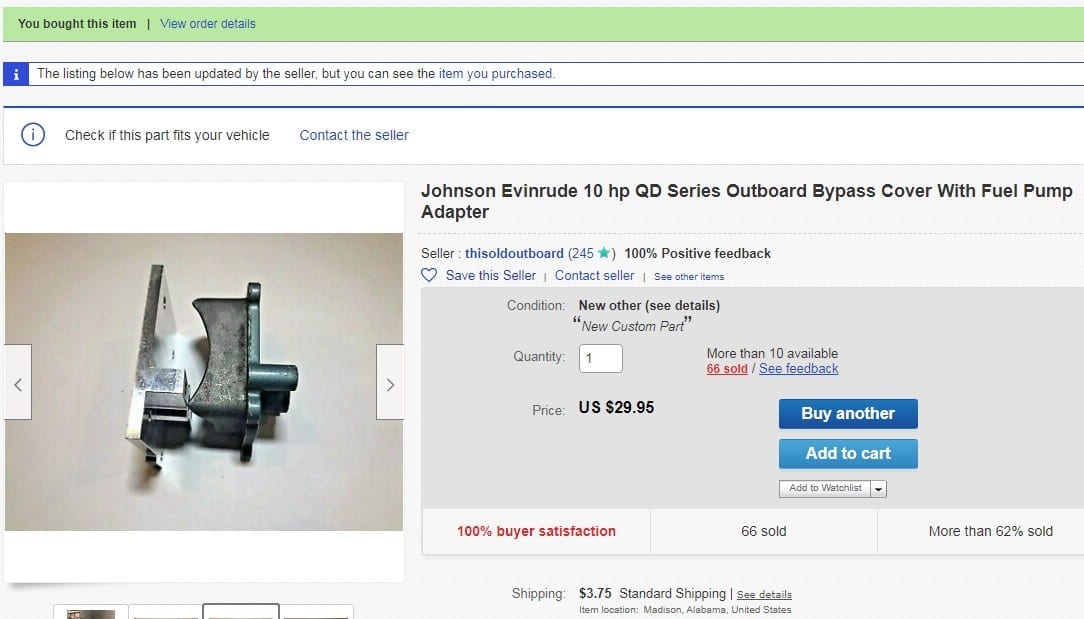Click Contact the seller link
This screenshot has height=619, width=1084.
pyautogui.click(x=354, y=135)
